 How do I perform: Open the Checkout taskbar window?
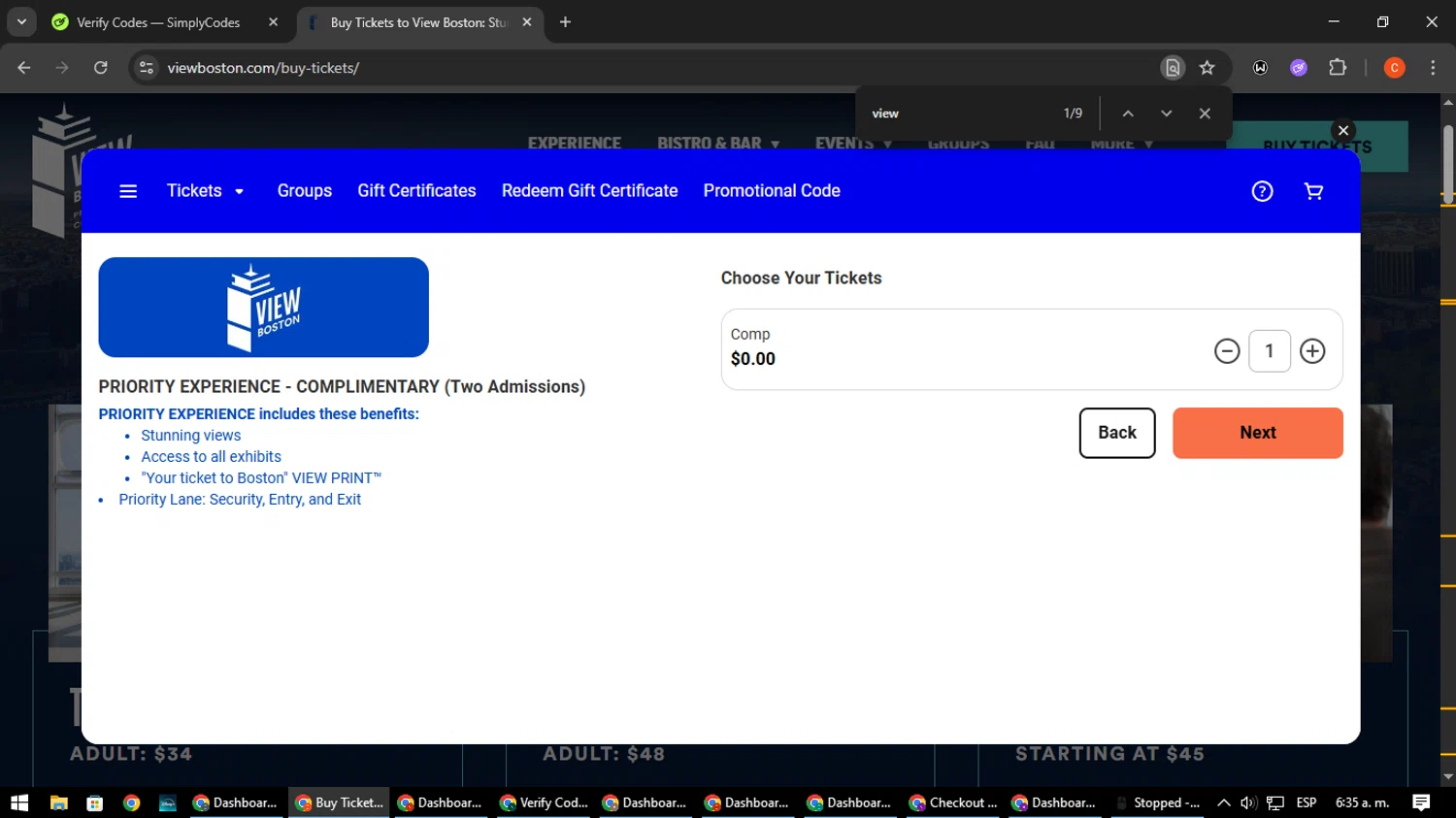[x=953, y=802]
